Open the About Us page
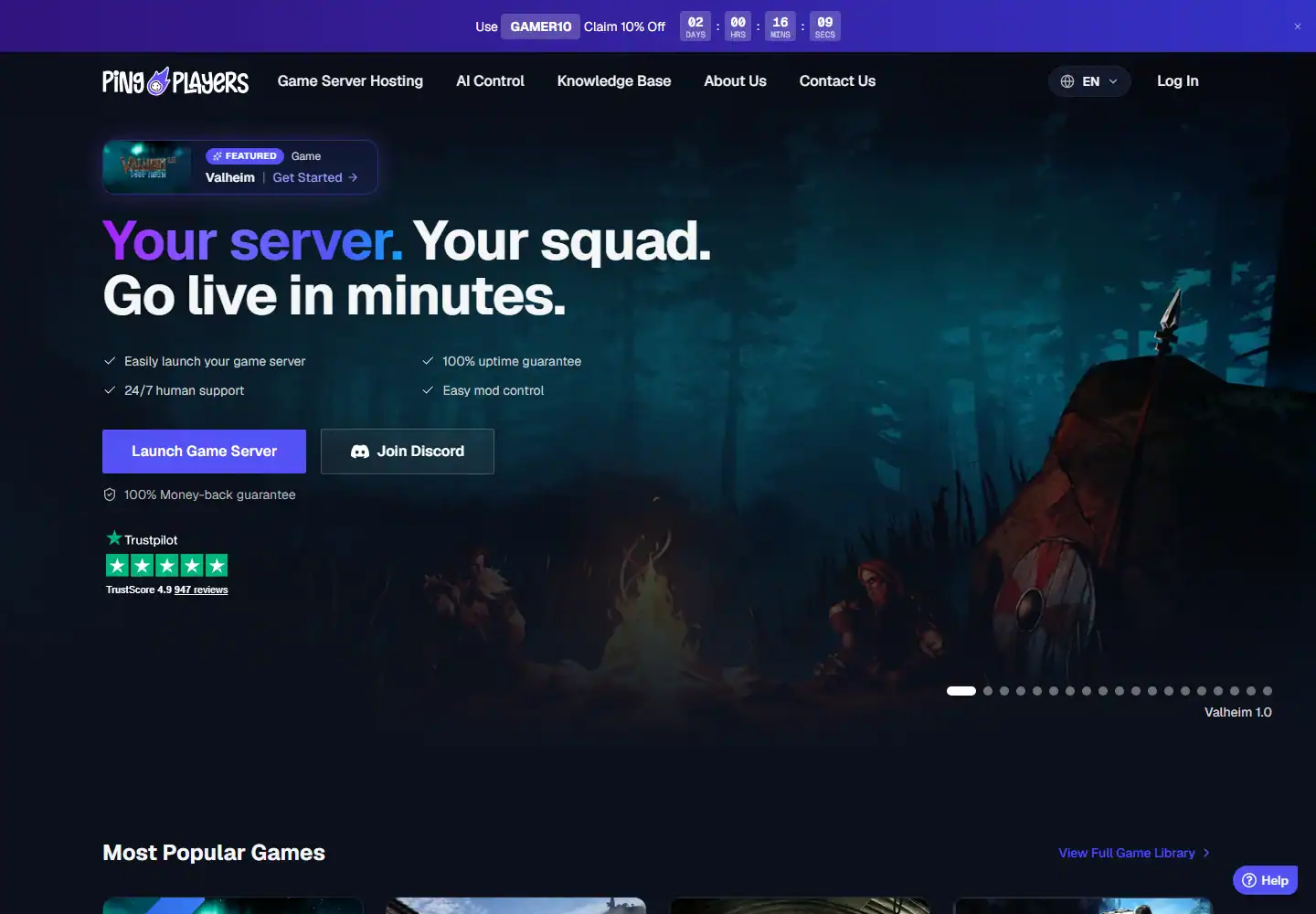1316x914 pixels. pyautogui.click(x=735, y=81)
